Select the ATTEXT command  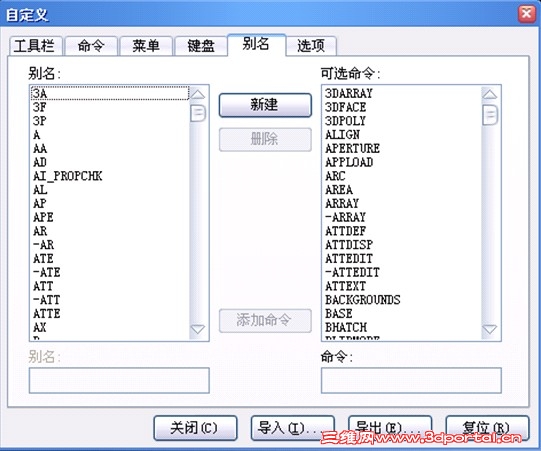(402, 286)
